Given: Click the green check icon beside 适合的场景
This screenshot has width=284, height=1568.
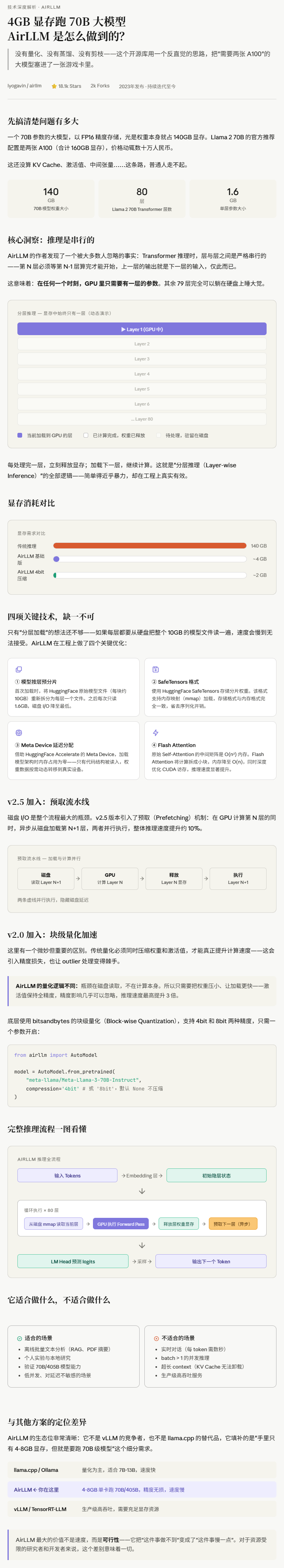Looking at the screenshot, I should 19,1338.
